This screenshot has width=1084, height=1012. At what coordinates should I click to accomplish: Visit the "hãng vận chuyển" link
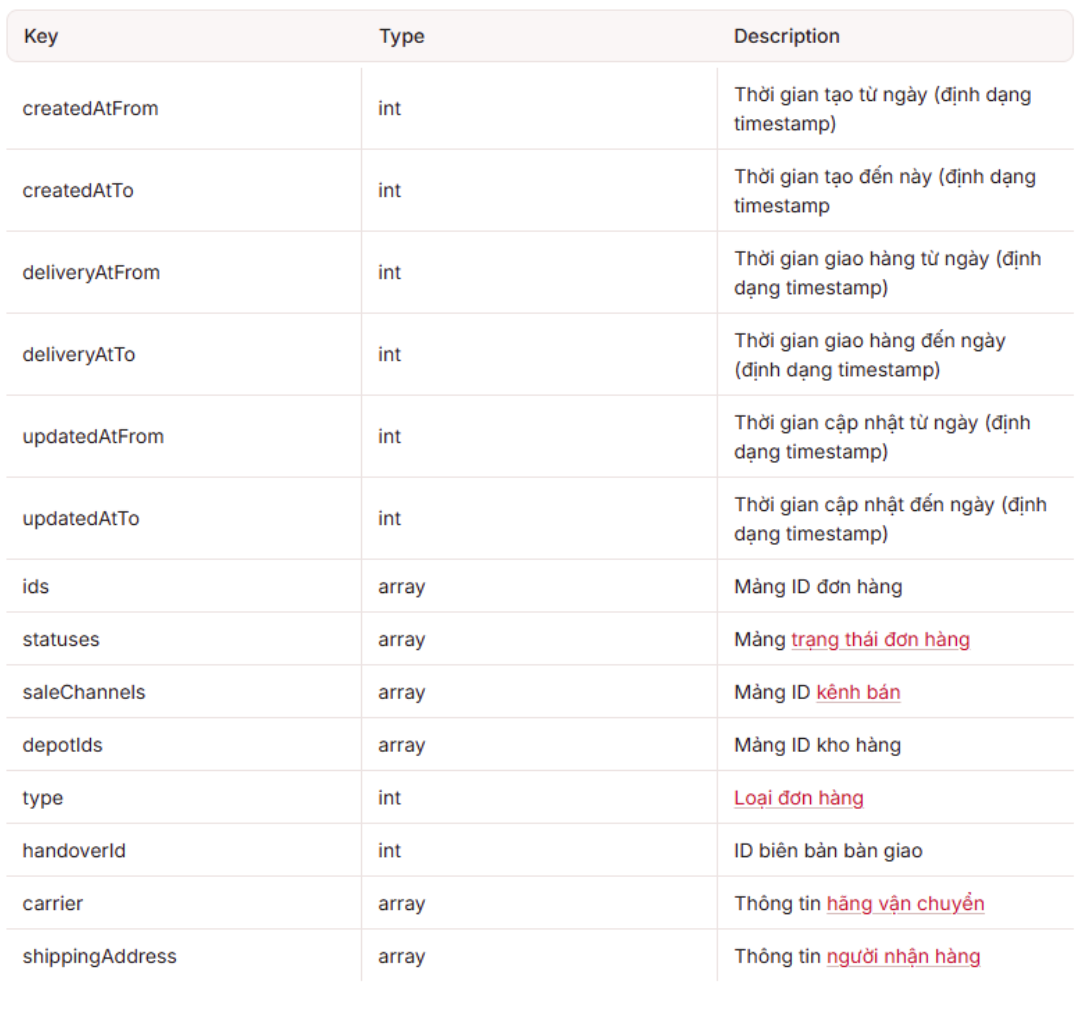point(905,904)
